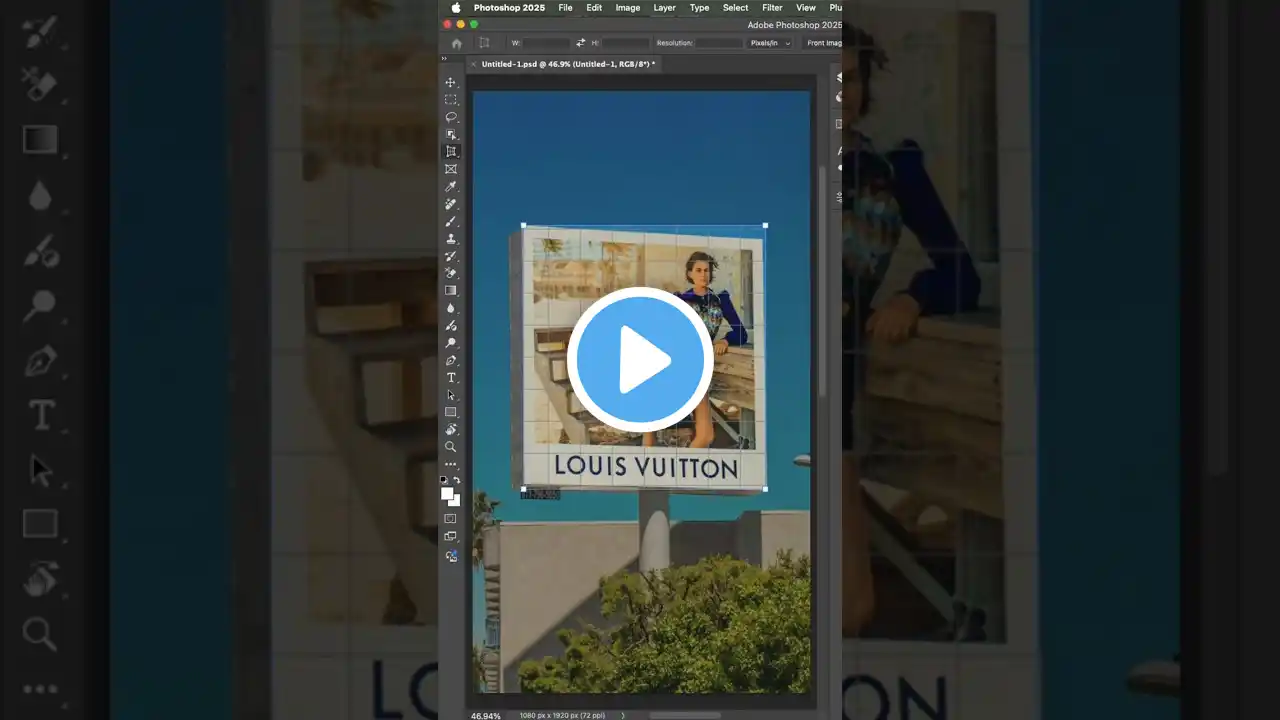This screenshot has width=1280, height=720.
Task: Select the History Brush tool
Action: 451,256
